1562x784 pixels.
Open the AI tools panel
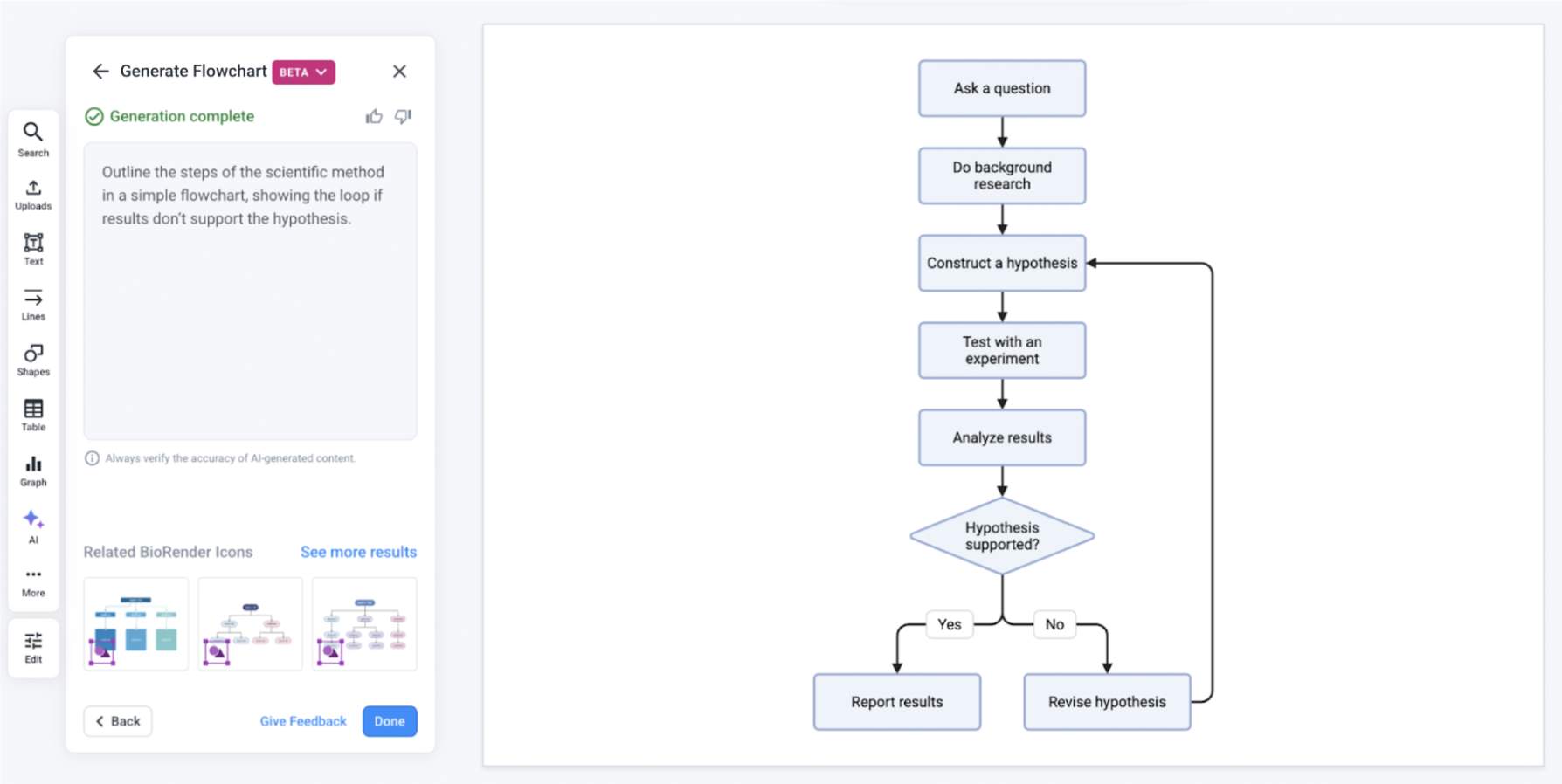tap(33, 526)
